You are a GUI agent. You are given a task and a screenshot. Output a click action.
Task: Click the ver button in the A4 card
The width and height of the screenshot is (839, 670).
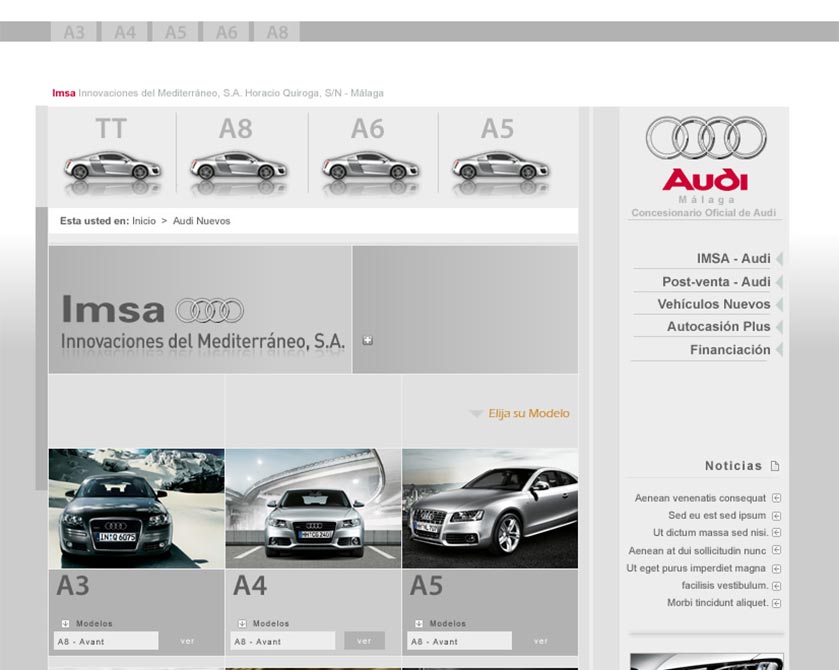(x=364, y=641)
